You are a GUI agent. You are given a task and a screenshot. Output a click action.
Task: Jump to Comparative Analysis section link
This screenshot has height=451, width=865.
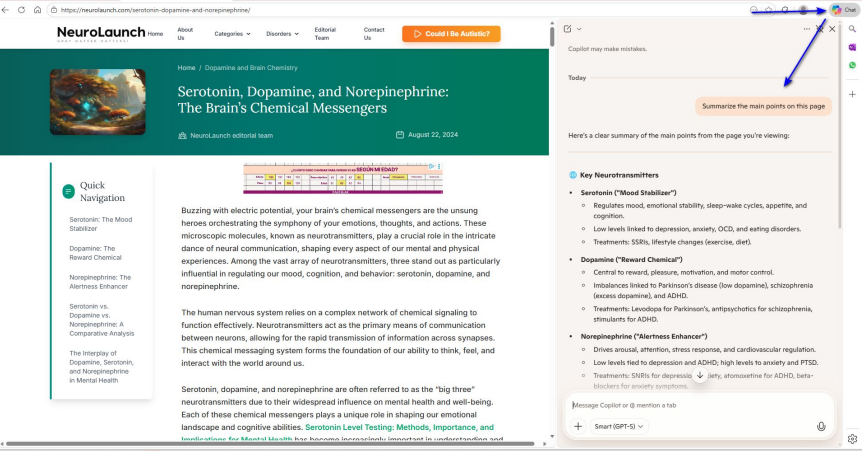coord(102,320)
